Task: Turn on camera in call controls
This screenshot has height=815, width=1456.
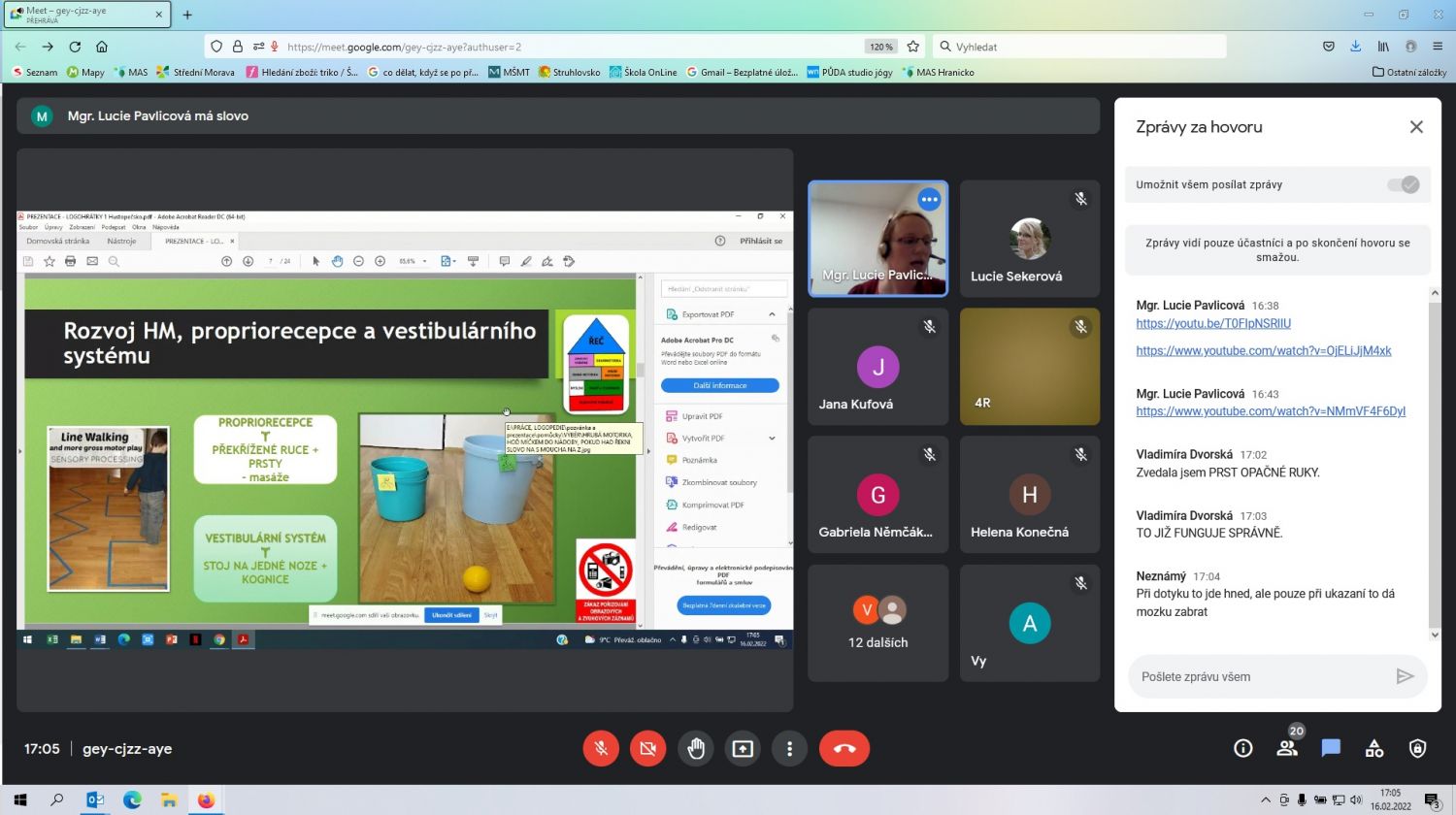Action: click(x=647, y=748)
